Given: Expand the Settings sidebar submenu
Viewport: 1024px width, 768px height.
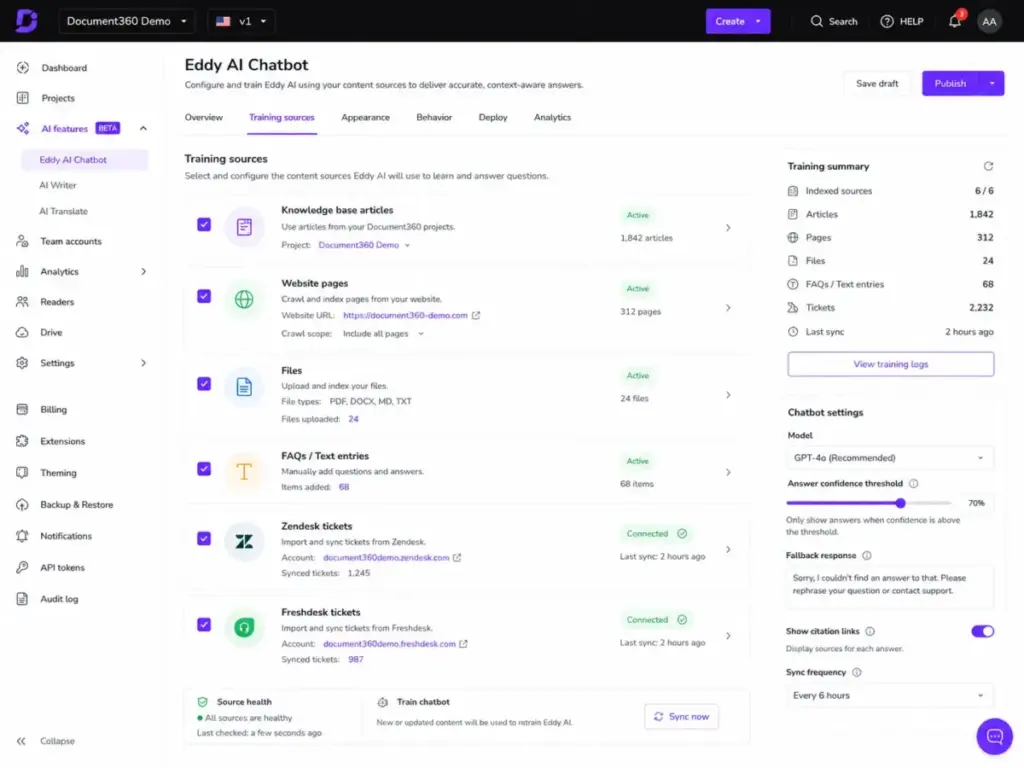Looking at the screenshot, I should point(143,363).
